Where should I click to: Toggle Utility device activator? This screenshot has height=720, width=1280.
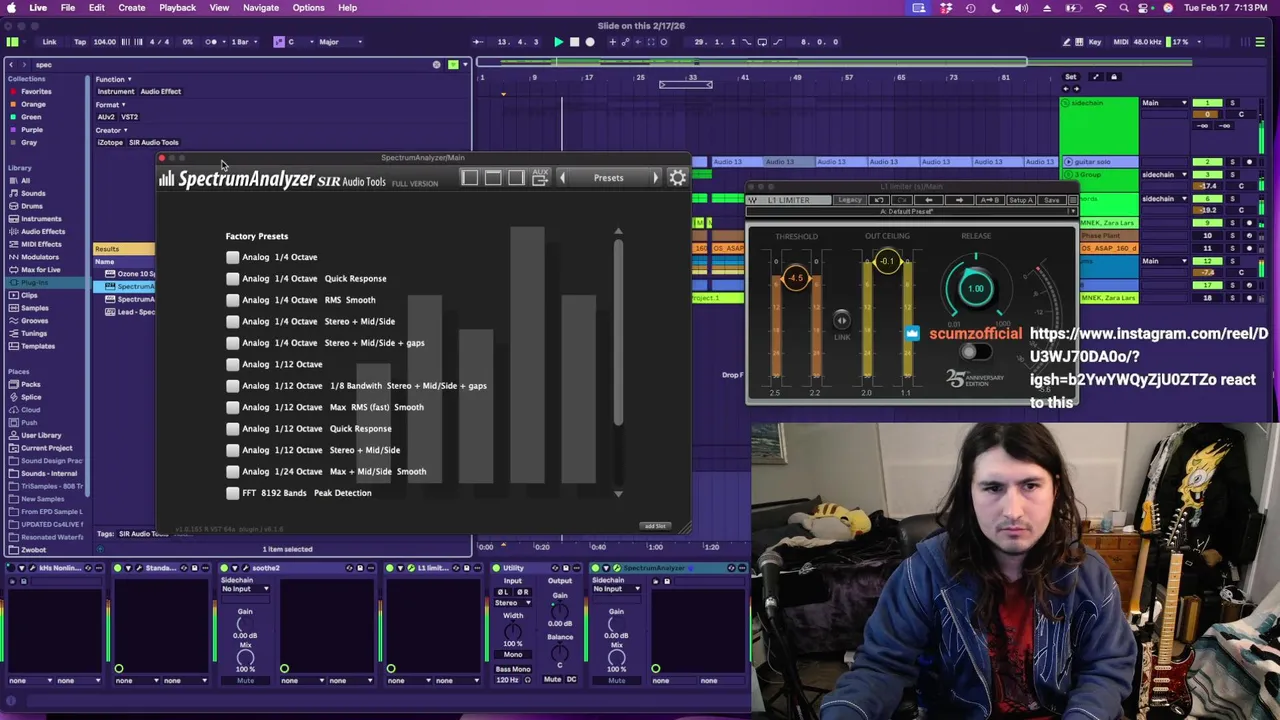[496, 568]
